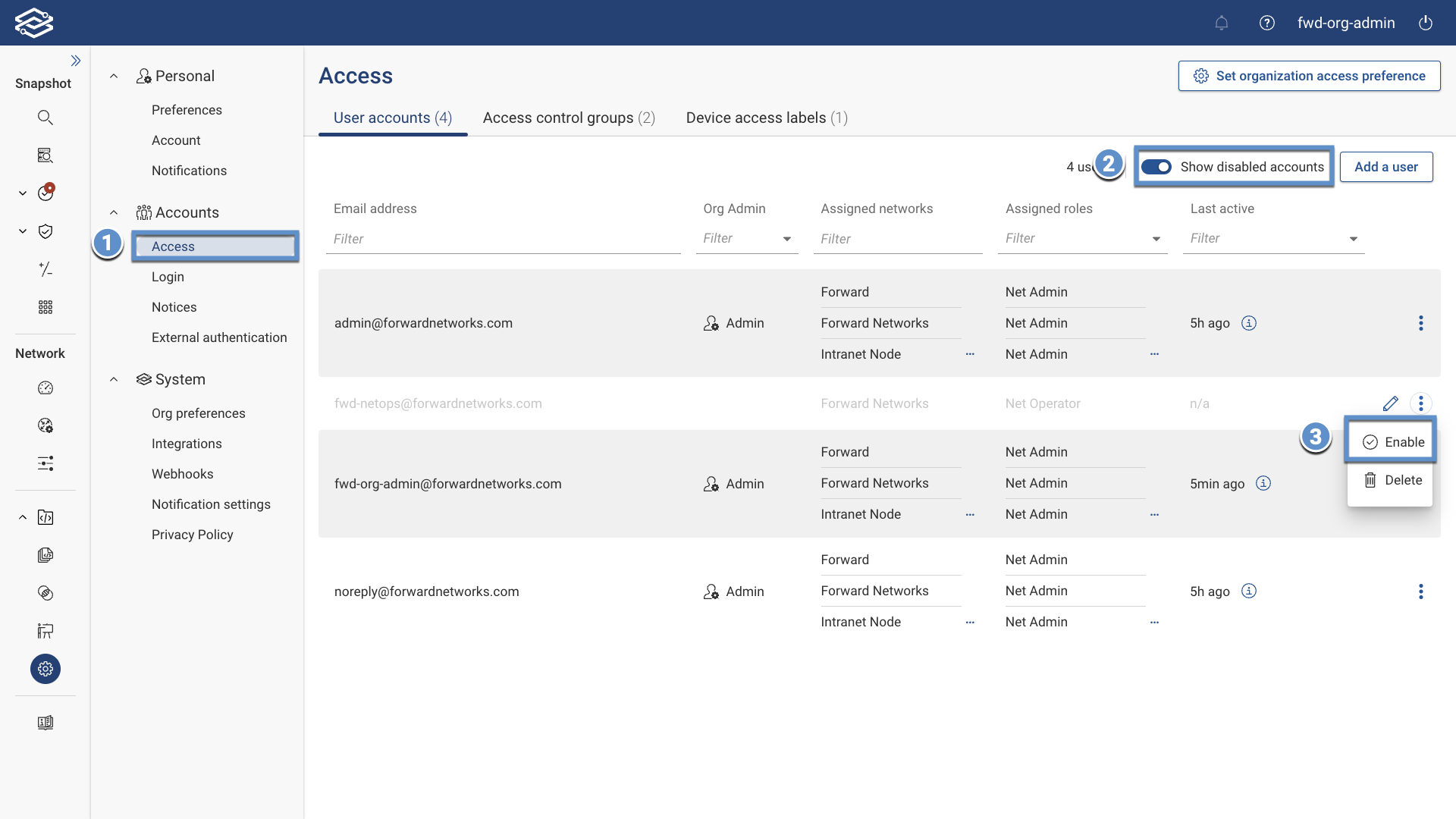Select the device inventory icon in the sidebar
The width and height of the screenshot is (1456, 819).
point(45,155)
